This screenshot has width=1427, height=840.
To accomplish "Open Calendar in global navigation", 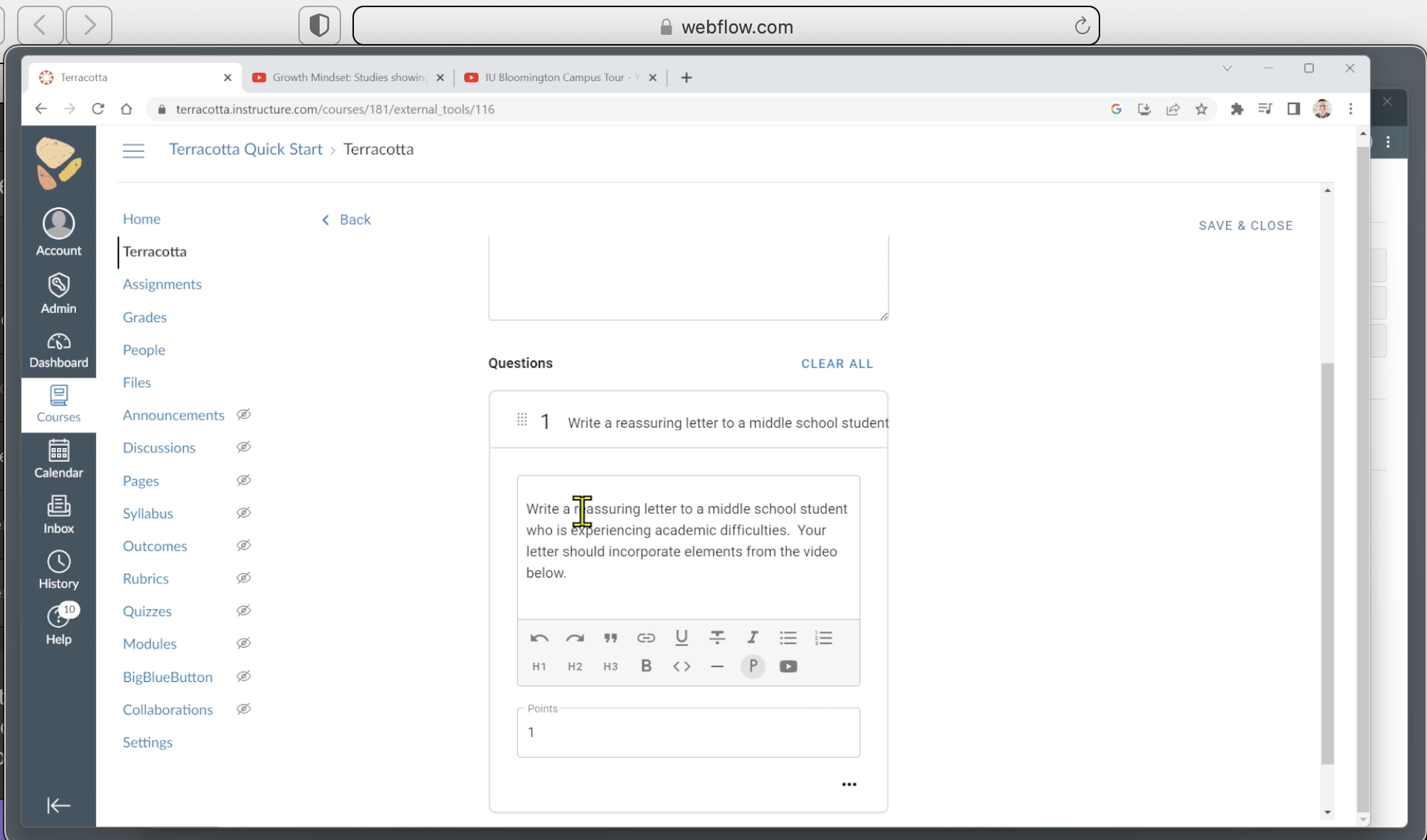I will [58, 459].
